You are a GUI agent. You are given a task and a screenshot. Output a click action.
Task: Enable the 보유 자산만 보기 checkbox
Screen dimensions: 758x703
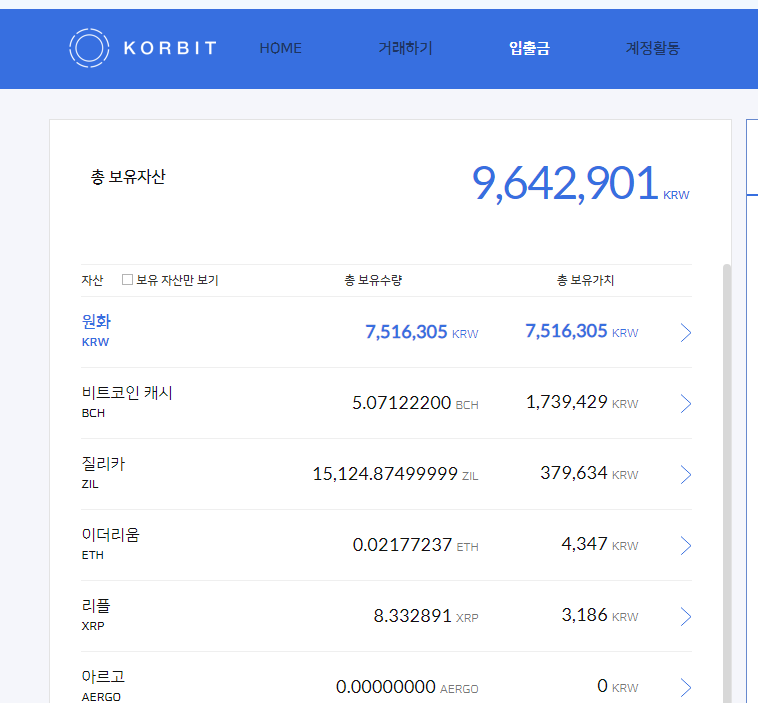[127, 280]
